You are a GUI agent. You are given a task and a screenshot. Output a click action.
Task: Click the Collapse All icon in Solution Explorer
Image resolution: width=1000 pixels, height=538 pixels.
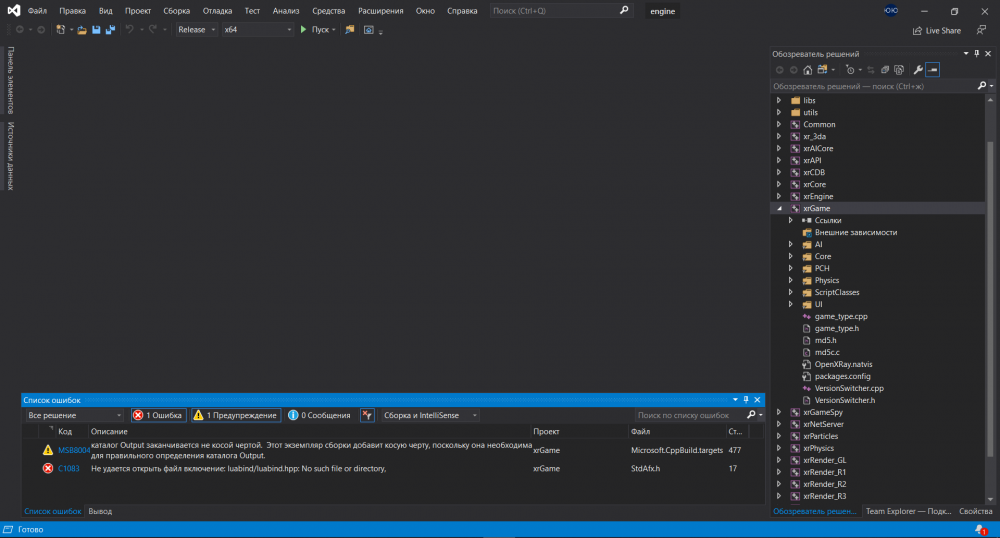click(885, 70)
